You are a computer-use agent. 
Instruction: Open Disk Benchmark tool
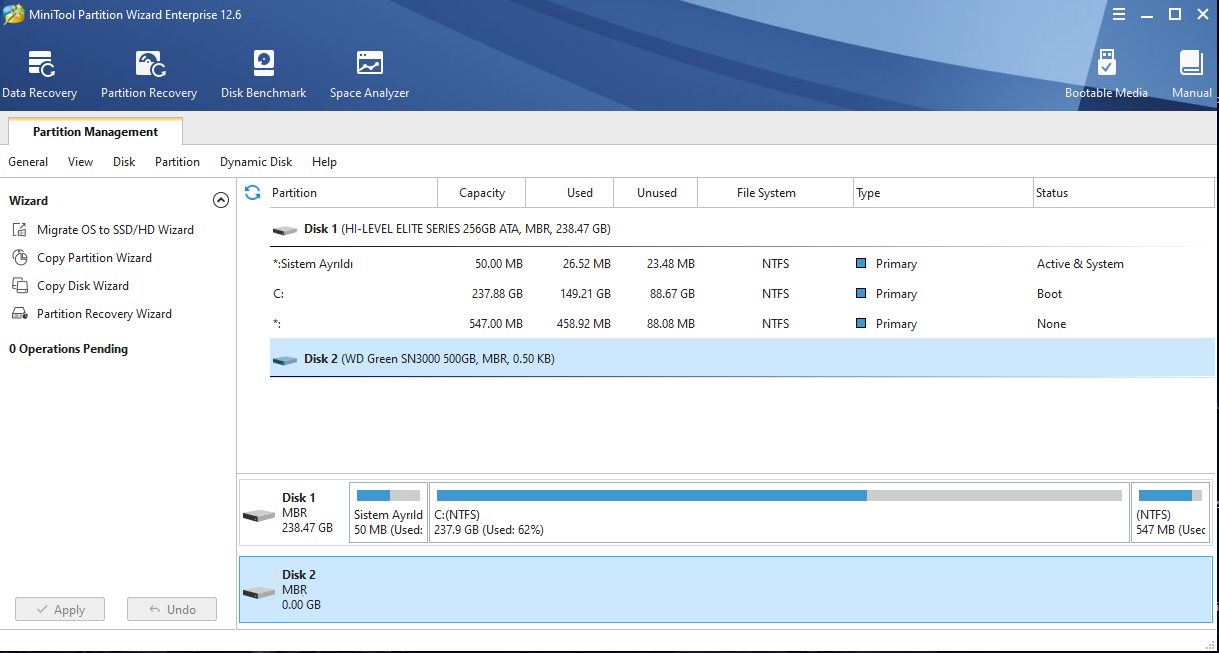[264, 75]
